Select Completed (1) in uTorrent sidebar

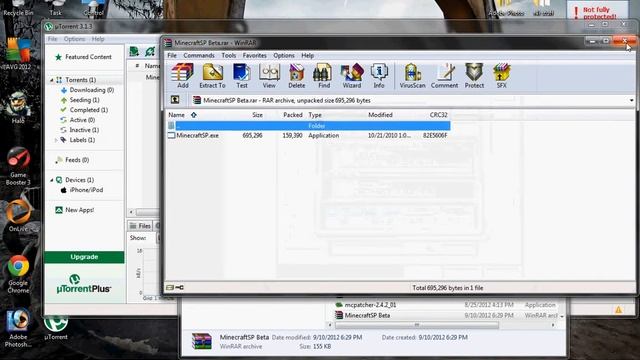click(84, 110)
